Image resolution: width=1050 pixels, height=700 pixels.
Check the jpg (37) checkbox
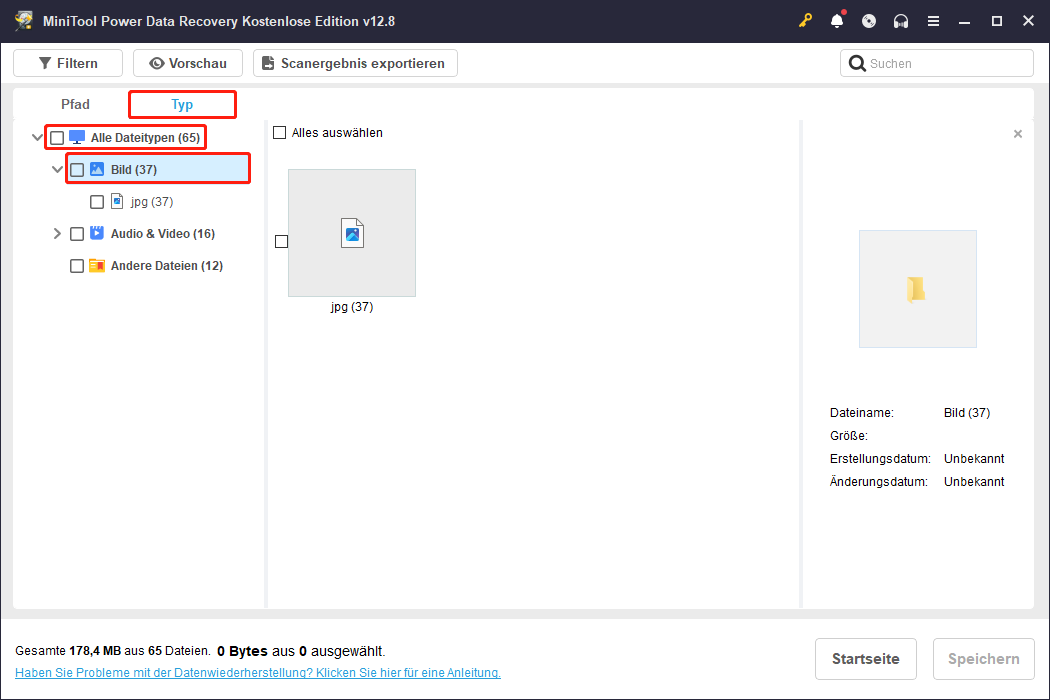click(x=97, y=201)
